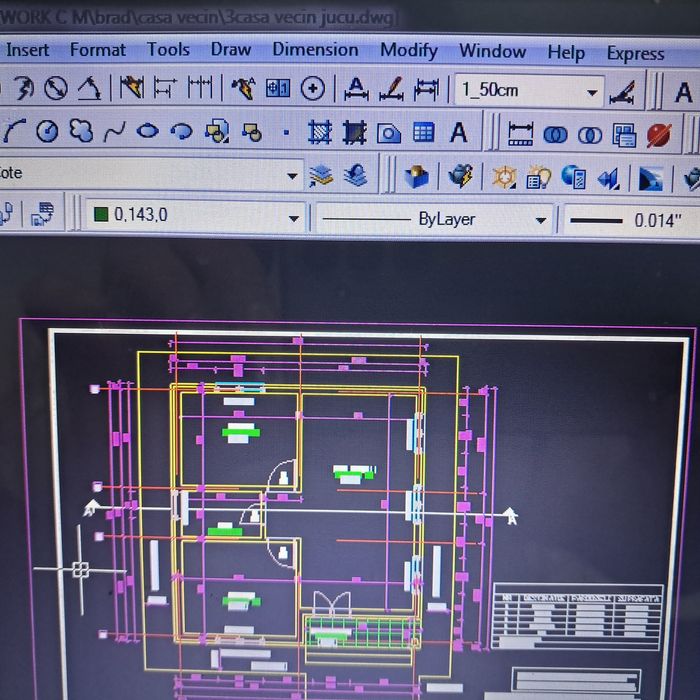Select the Diameter dimension tool

56,88
